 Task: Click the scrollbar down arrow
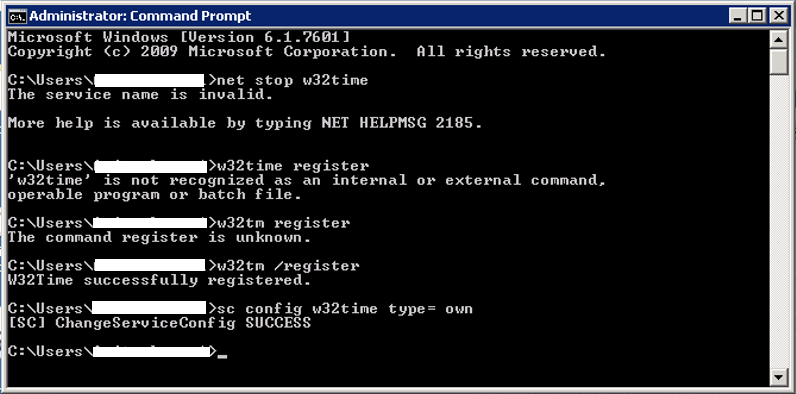point(778,377)
